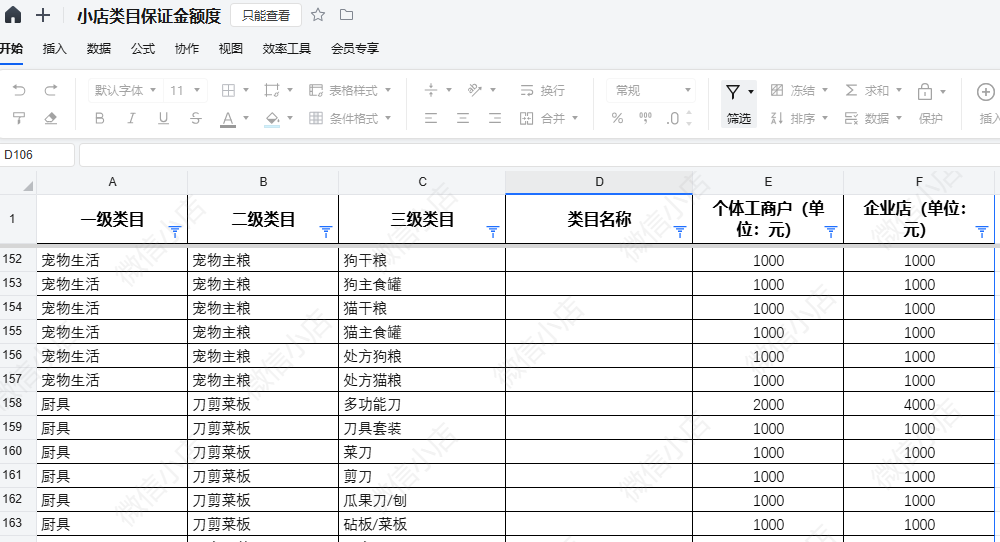Apply the fill color bucket
This screenshot has height=542, width=1000.
click(x=272, y=119)
